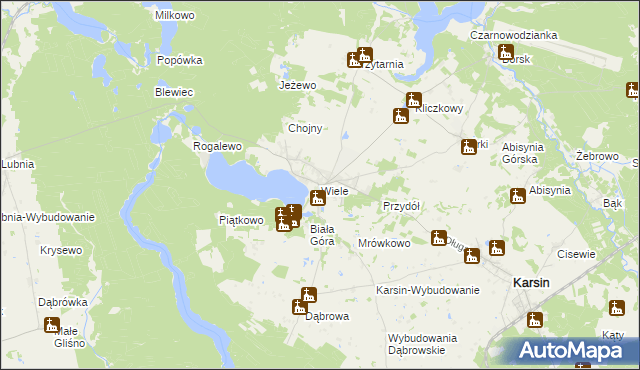This screenshot has width=640, height=370.
Task: Click the Wybudowania Dąbrowskie label
Action: click(422, 344)
